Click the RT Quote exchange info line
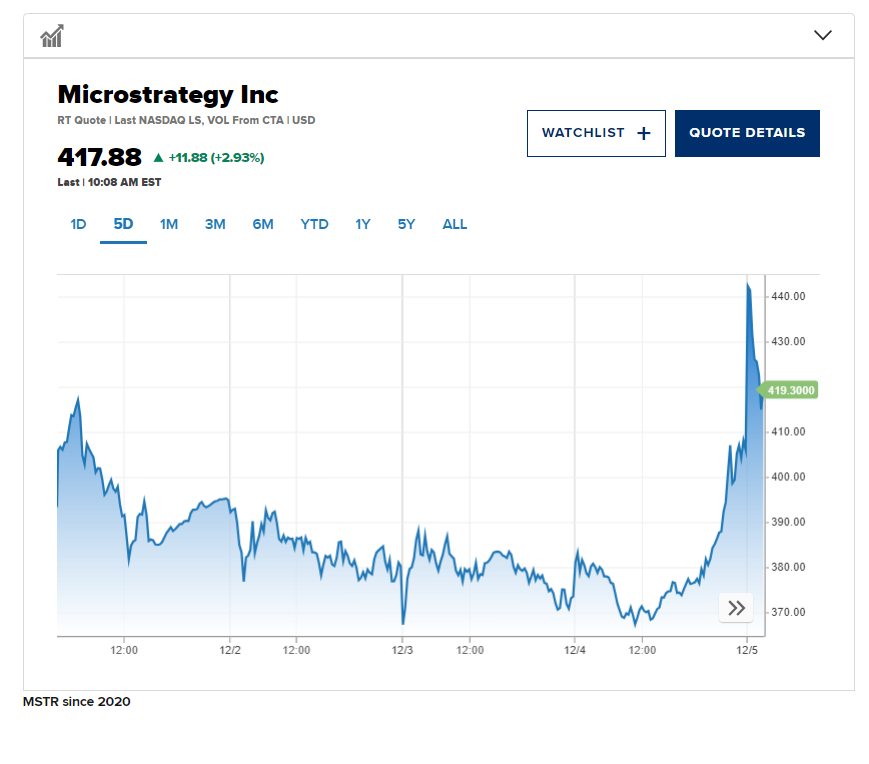Image resolution: width=869 pixels, height=764 pixels. click(186, 120)
